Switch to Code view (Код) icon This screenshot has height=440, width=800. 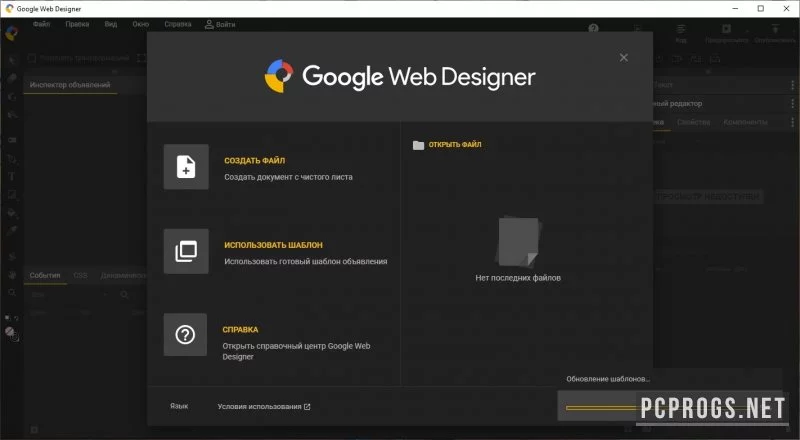pos(681,30)
